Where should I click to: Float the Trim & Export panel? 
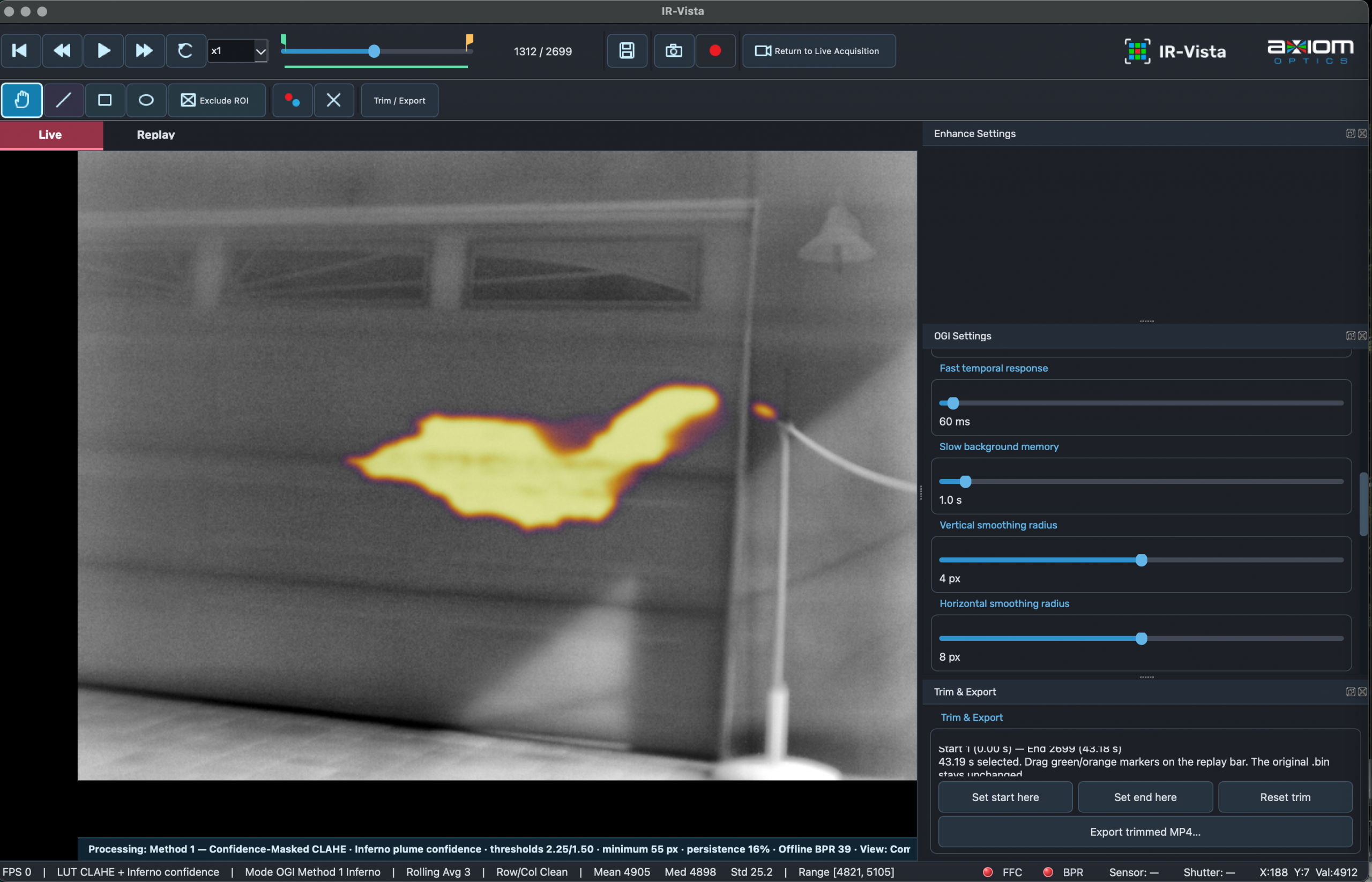pos(1350,692)
